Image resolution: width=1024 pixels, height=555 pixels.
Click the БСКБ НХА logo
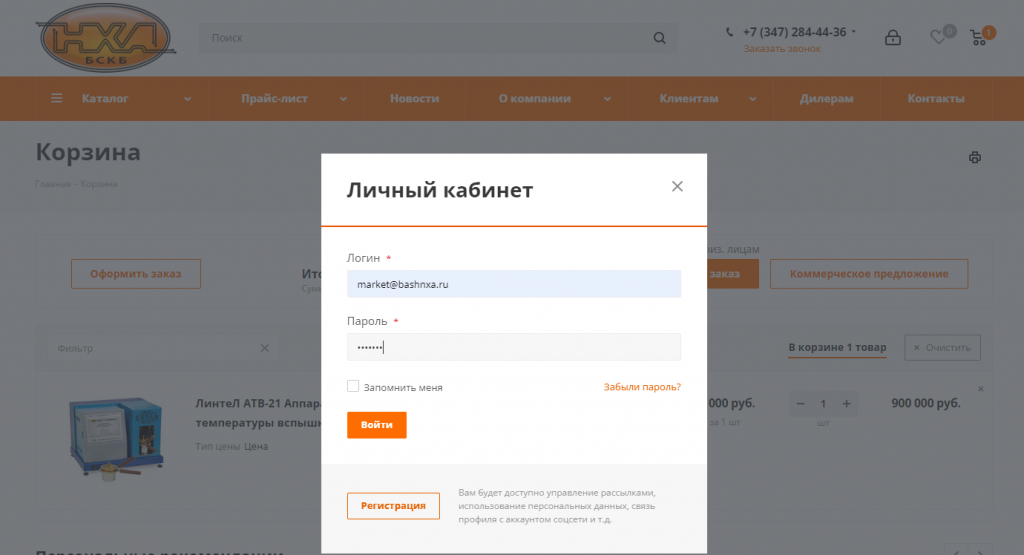coord(106,38)
